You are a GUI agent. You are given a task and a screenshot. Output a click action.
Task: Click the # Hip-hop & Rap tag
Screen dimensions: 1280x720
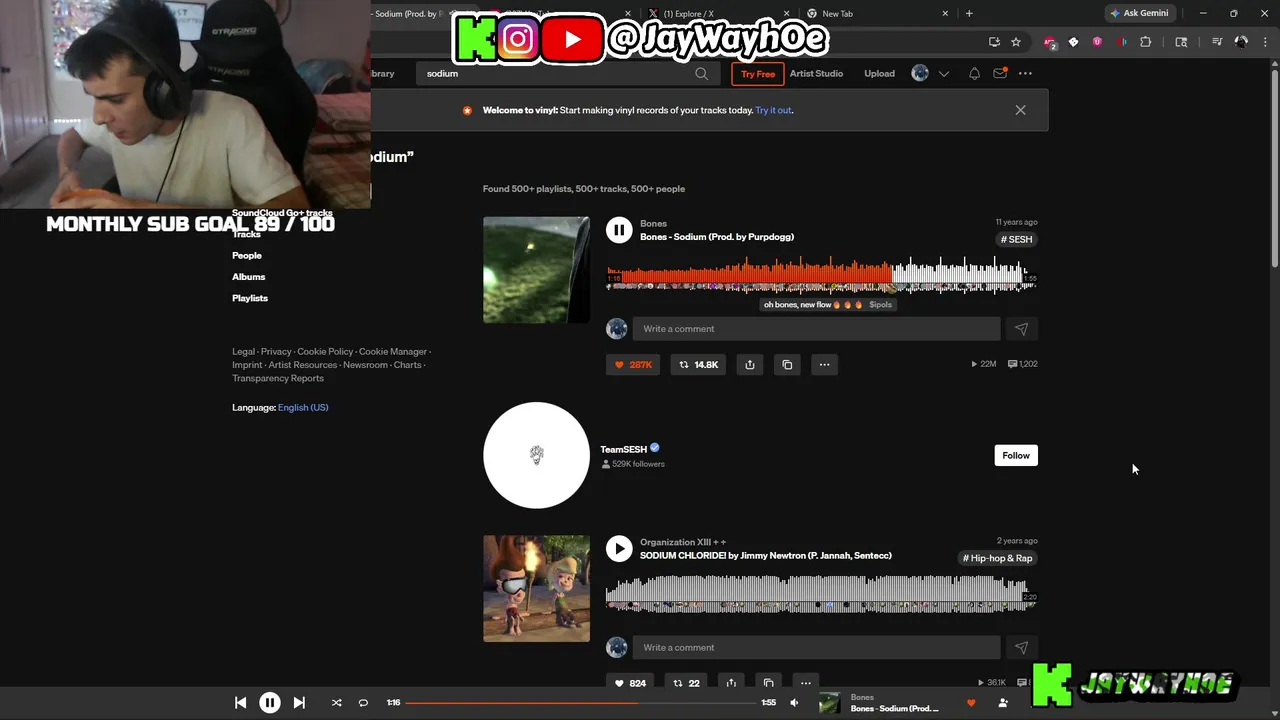997,559
